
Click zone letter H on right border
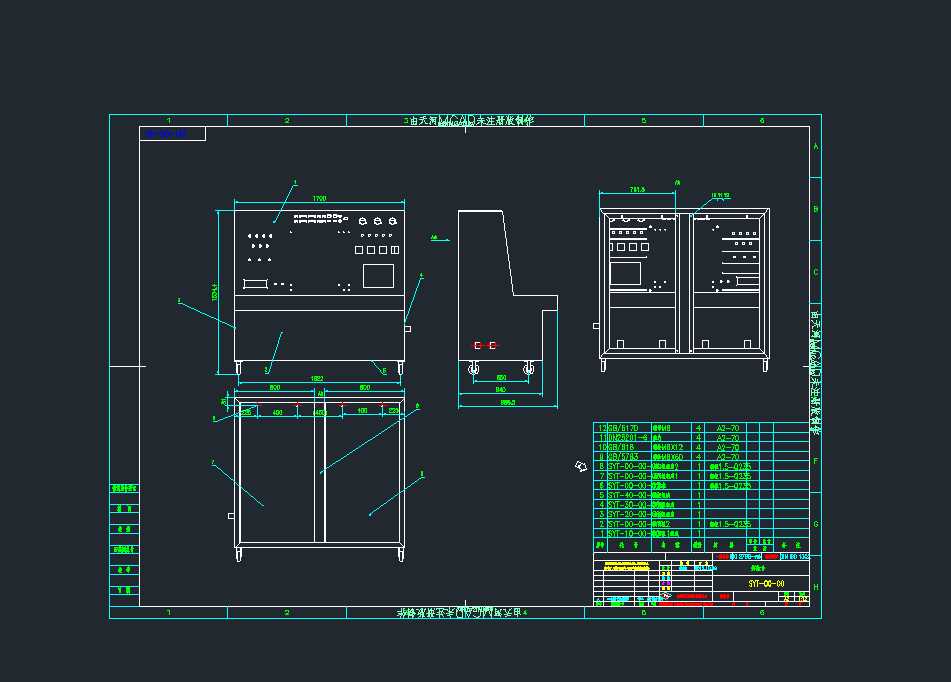pyautogui.click(x=816, y=587)
